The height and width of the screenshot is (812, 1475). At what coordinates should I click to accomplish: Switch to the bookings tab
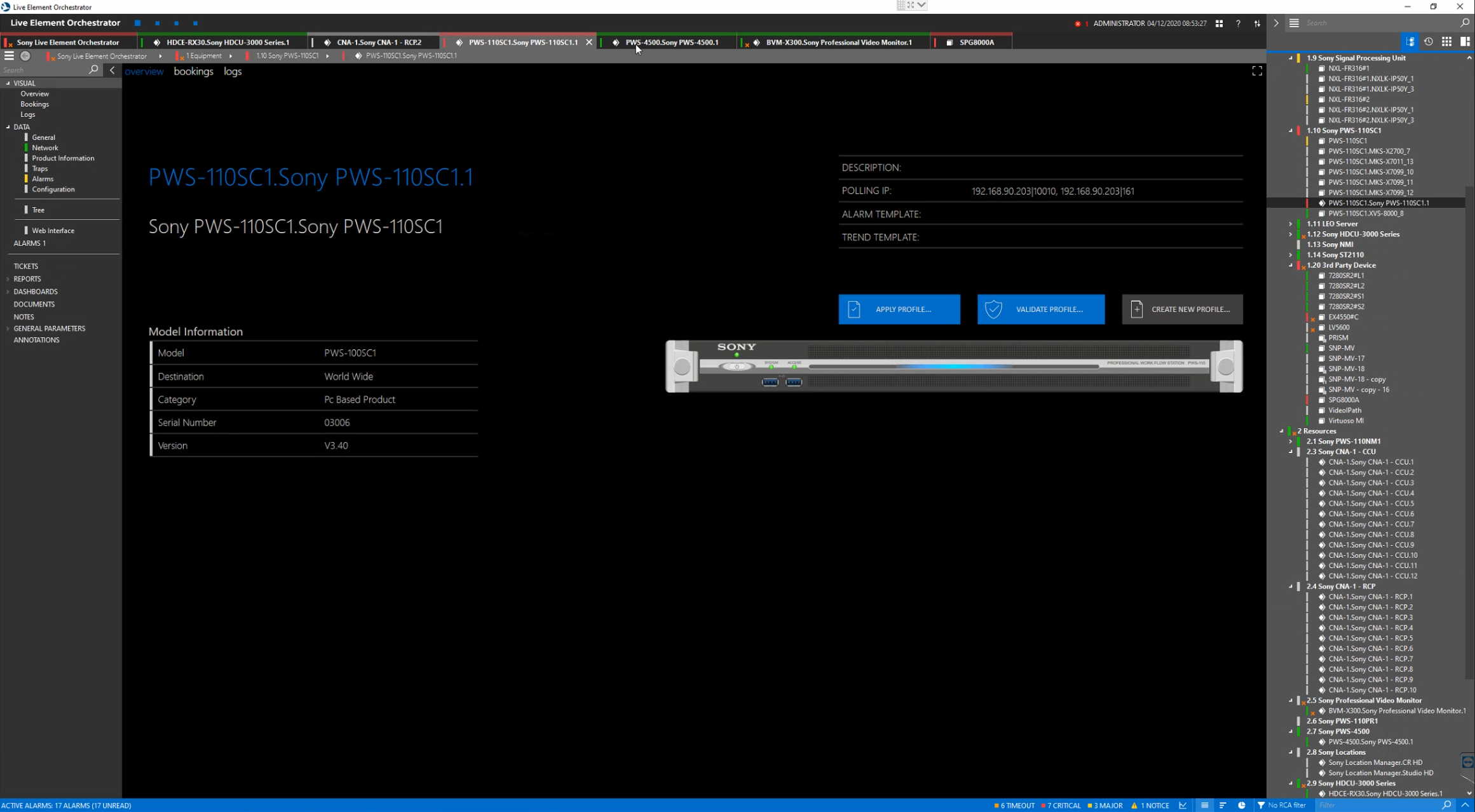193,71
